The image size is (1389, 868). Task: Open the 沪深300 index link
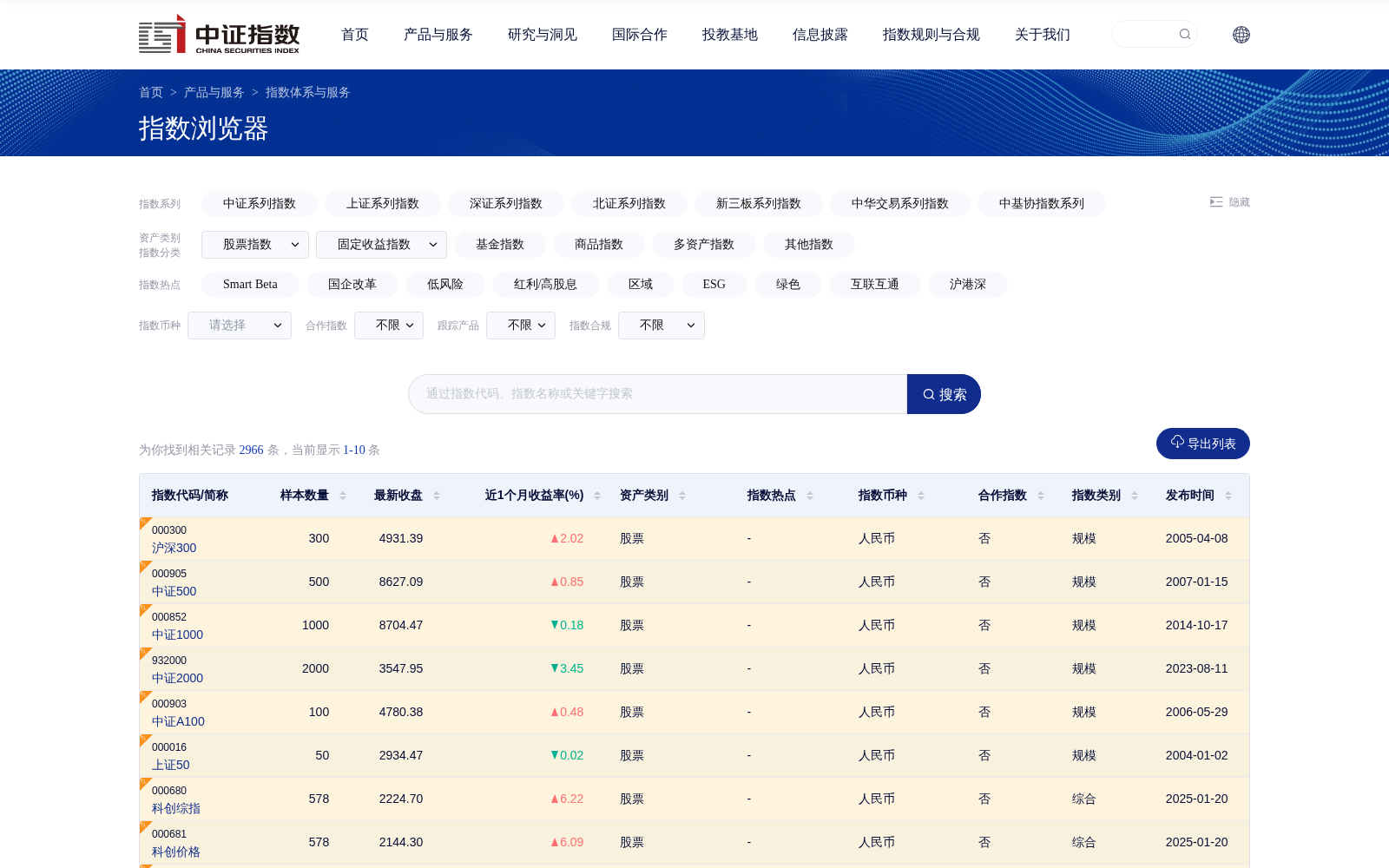click(x=174, y=548)
